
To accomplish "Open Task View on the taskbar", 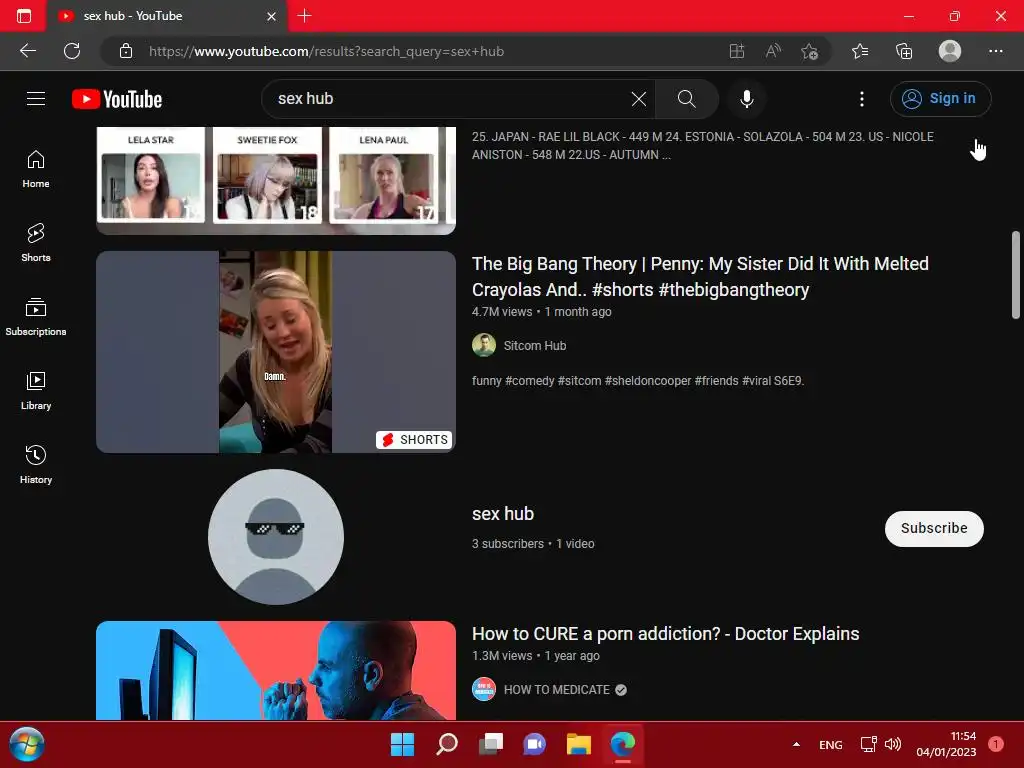I will click(x=490, y=744).
